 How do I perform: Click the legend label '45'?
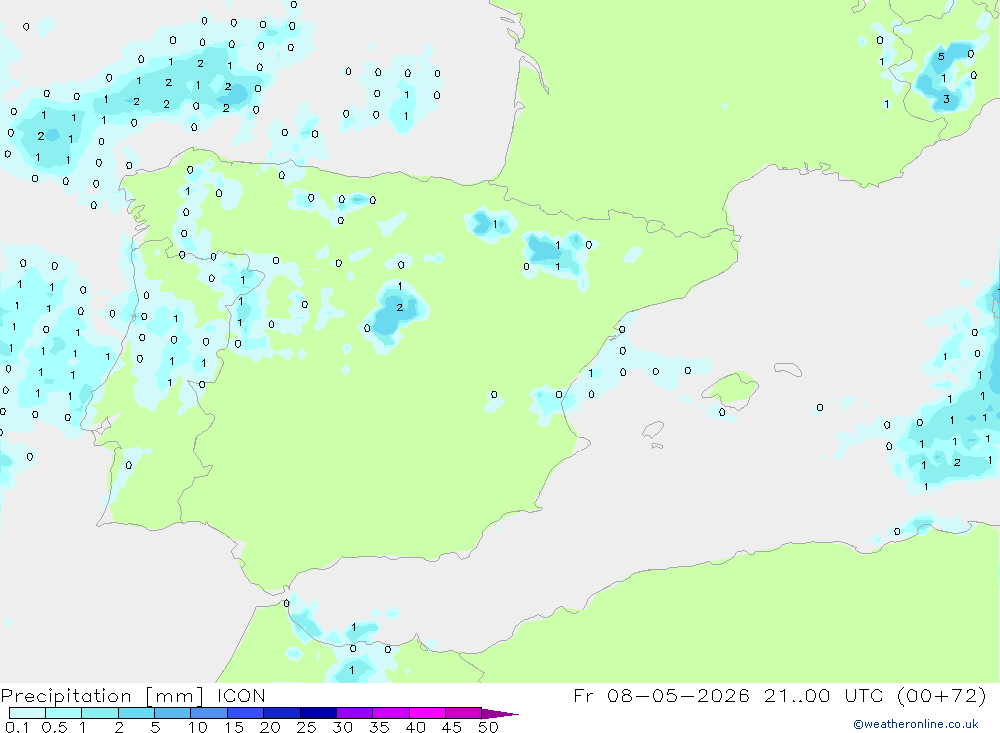[452, 727]
